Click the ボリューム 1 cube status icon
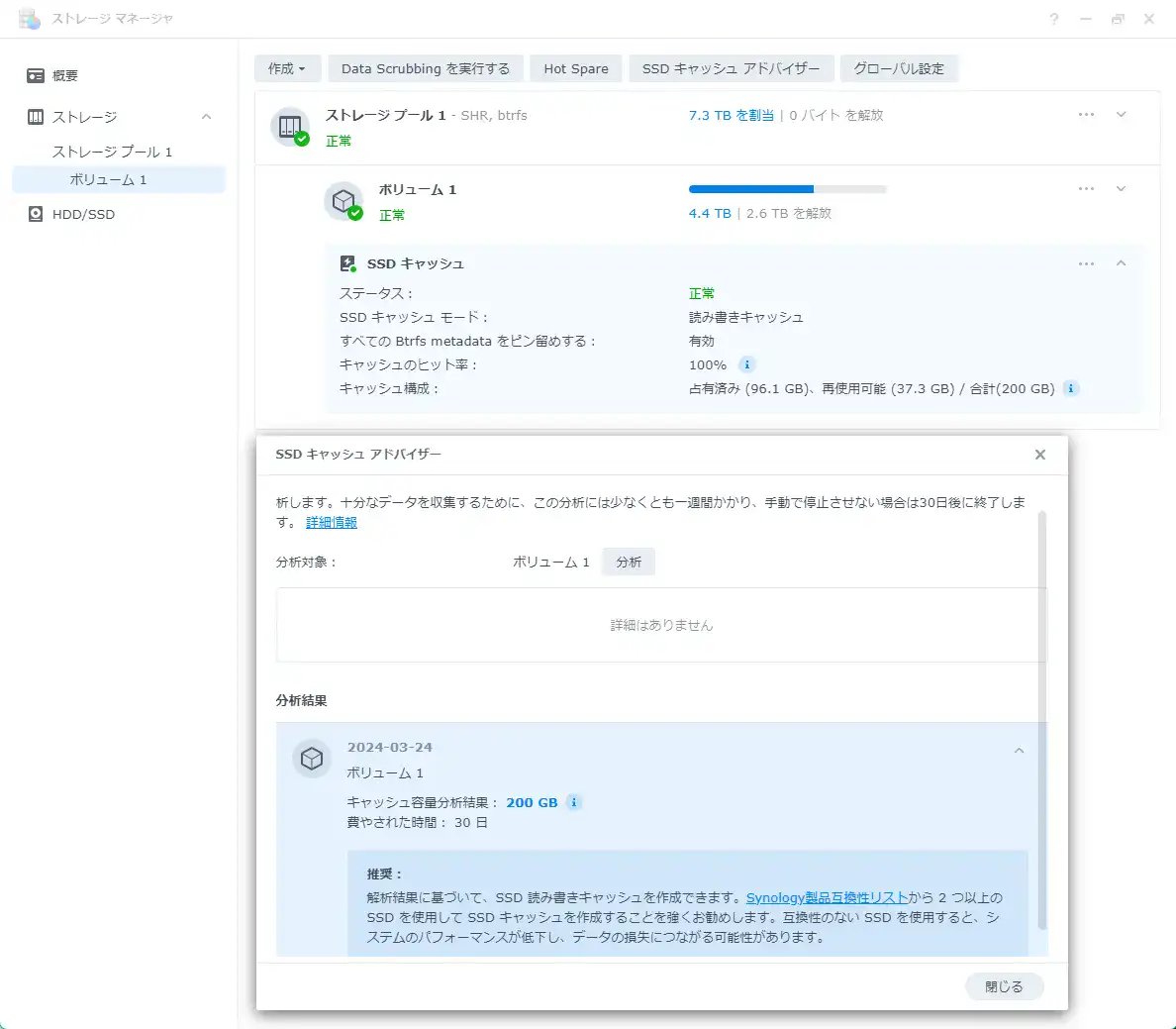The width and height of the screenshot is (1176, 1029). tap(343, 201)
